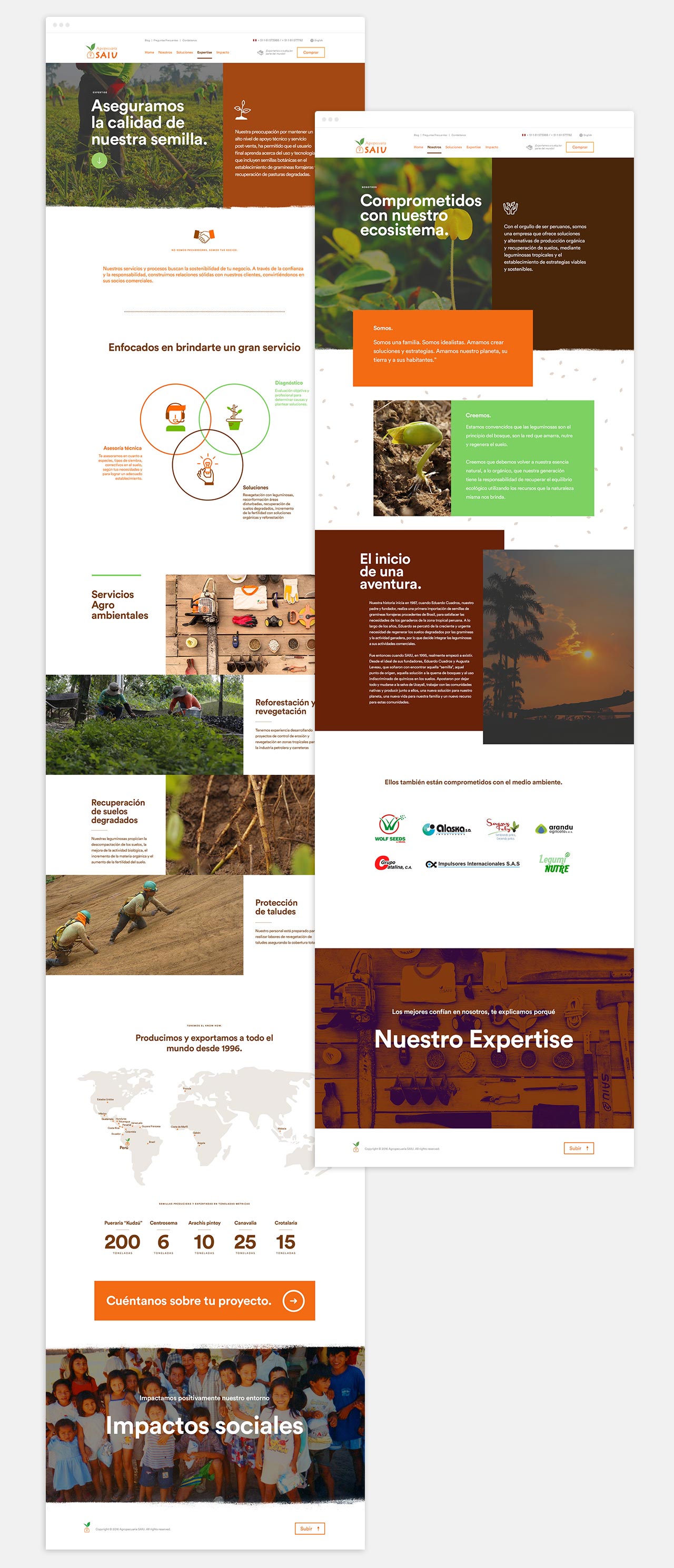674x1568 pixels.
Task: Click the 25 toneladas figure for Canavalia
Action: click(245, 1242)
